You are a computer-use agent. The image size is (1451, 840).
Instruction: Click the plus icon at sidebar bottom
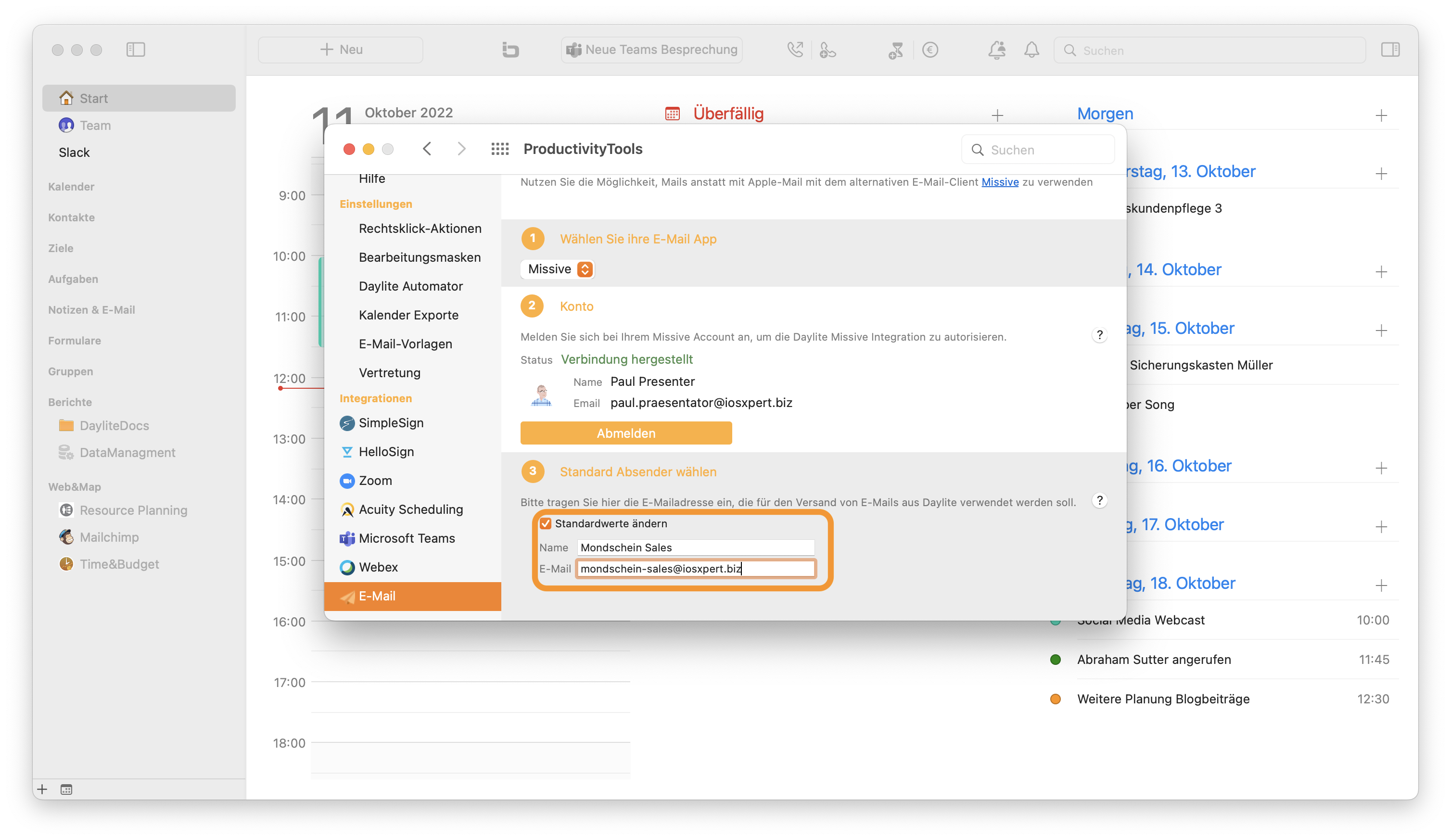[42, 789]
